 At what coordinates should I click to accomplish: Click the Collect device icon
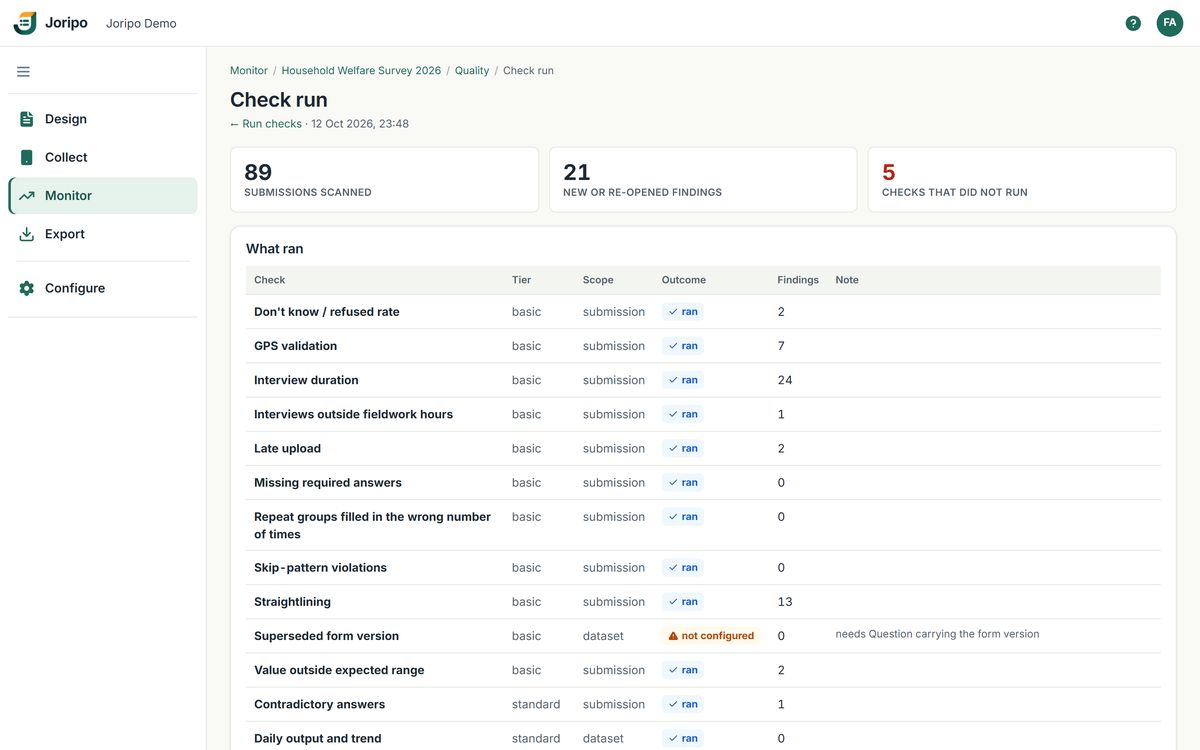click(27, 157)
